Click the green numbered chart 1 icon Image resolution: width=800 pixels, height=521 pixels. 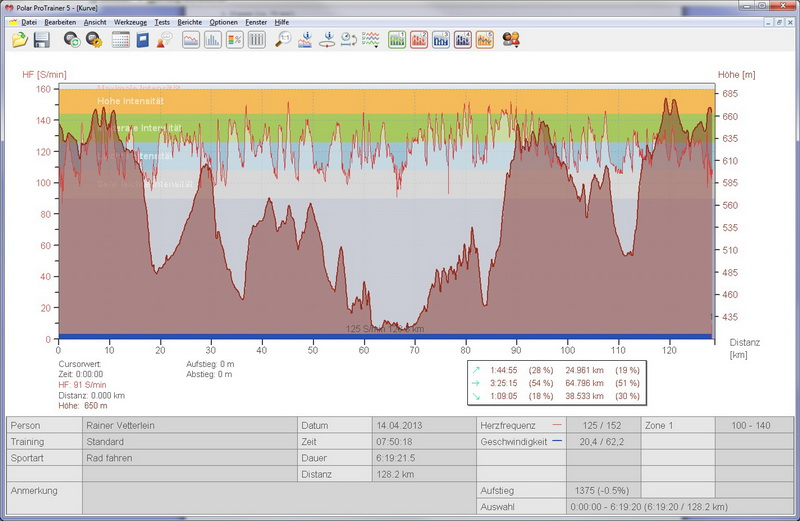(396, 40)
